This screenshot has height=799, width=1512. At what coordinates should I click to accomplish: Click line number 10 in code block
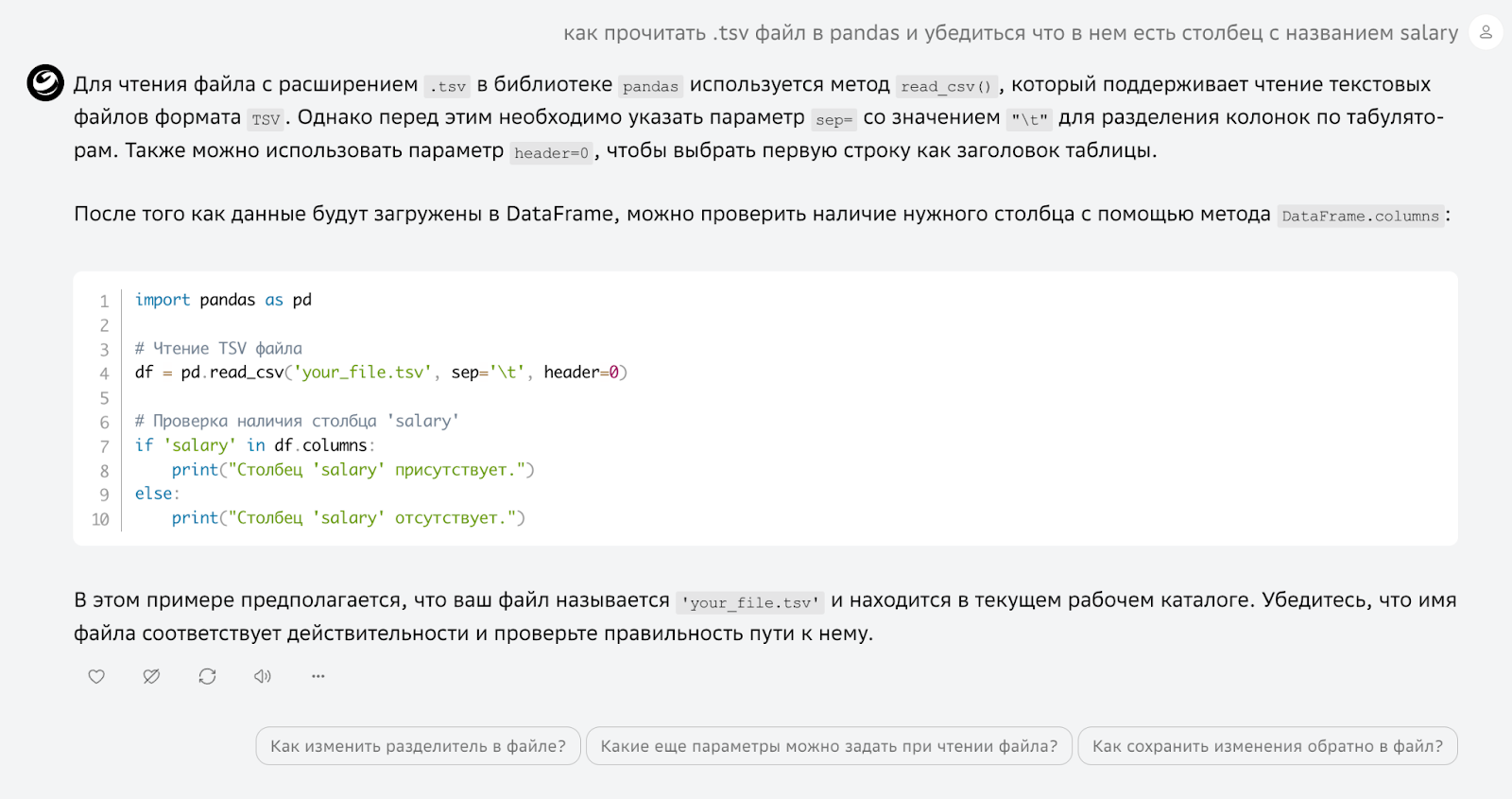100,519
